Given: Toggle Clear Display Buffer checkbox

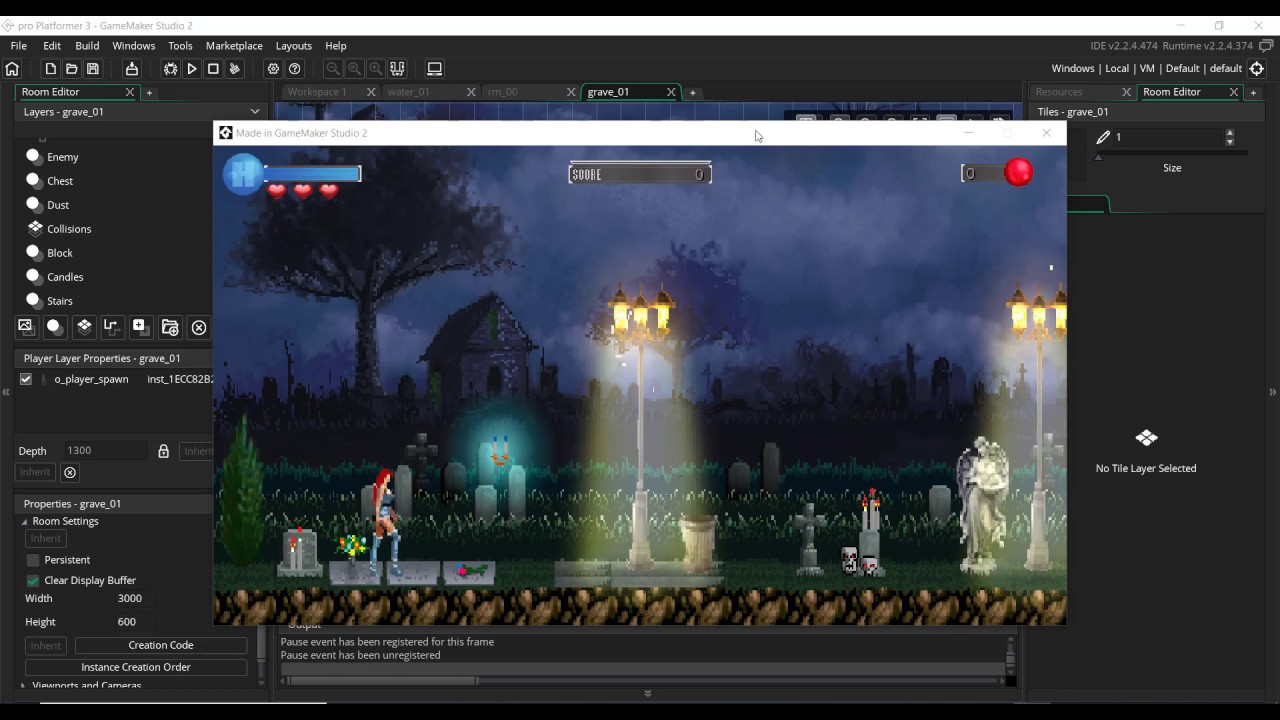Looking at the screenshot, I should 33,580.
